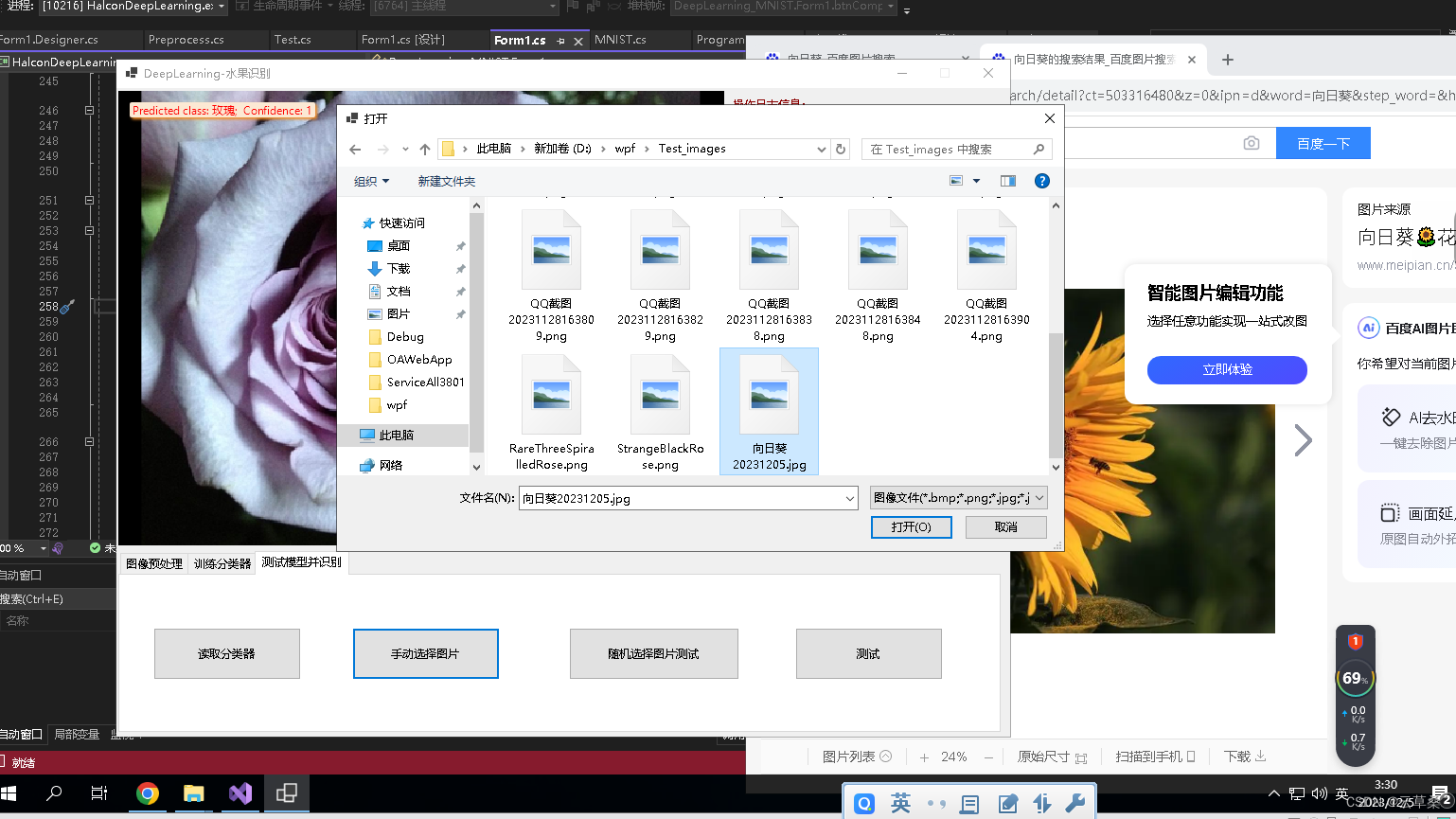Viewport: 1456px width, 819px height.
Task: Click the Help question mark icon in the Open dialog
Action: [x=1042, y=180]
